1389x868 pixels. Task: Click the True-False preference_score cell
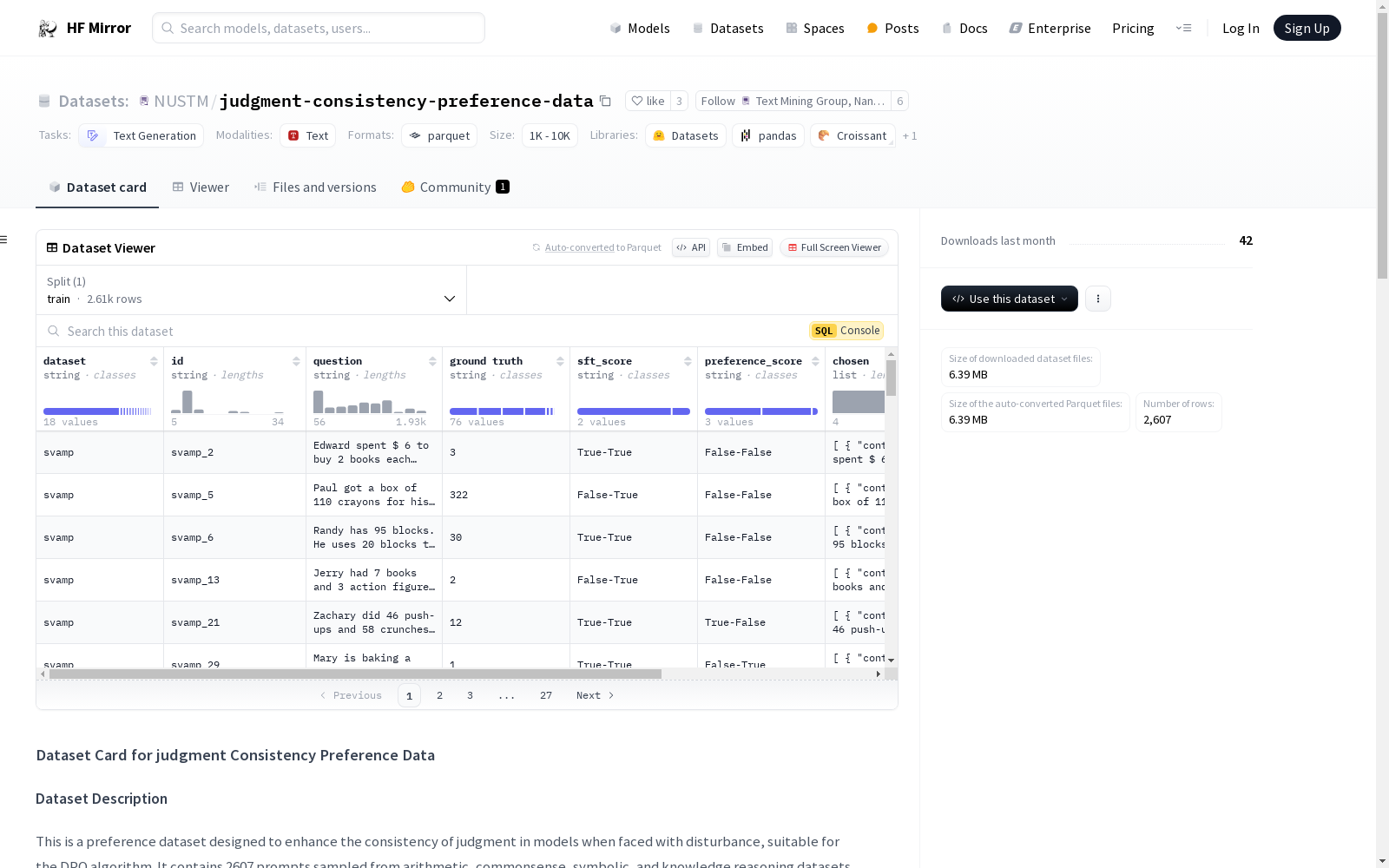pos(761,622)
